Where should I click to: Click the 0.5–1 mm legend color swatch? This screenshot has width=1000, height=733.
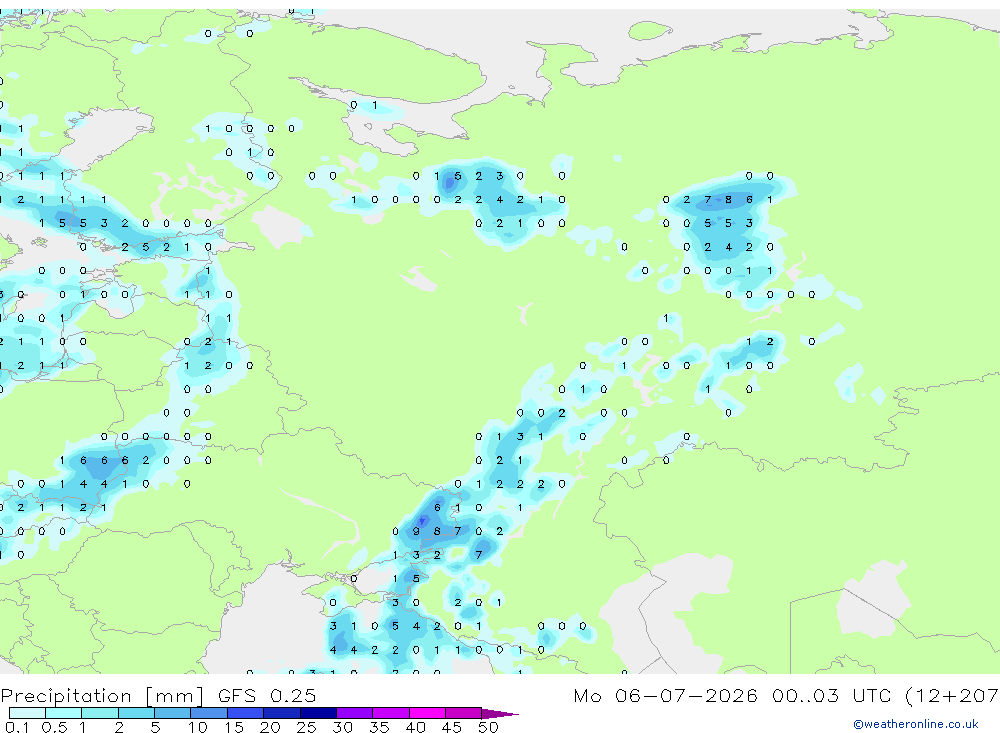(63, 713)
